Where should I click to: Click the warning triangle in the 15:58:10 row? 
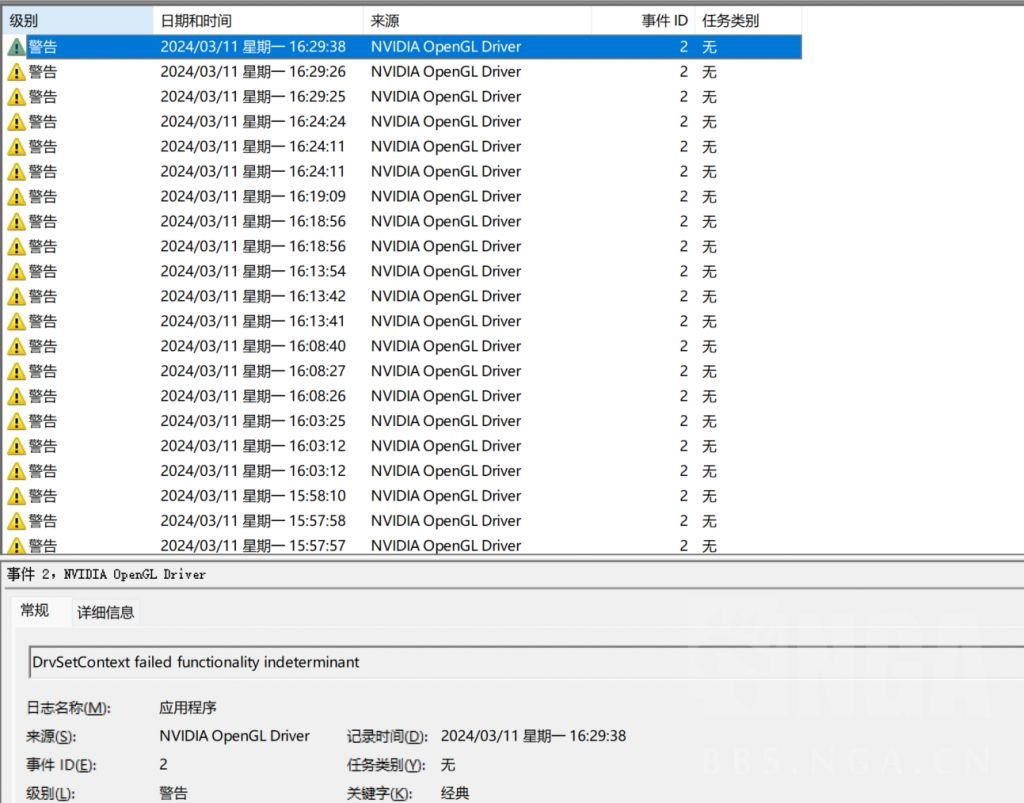[16, 497]
